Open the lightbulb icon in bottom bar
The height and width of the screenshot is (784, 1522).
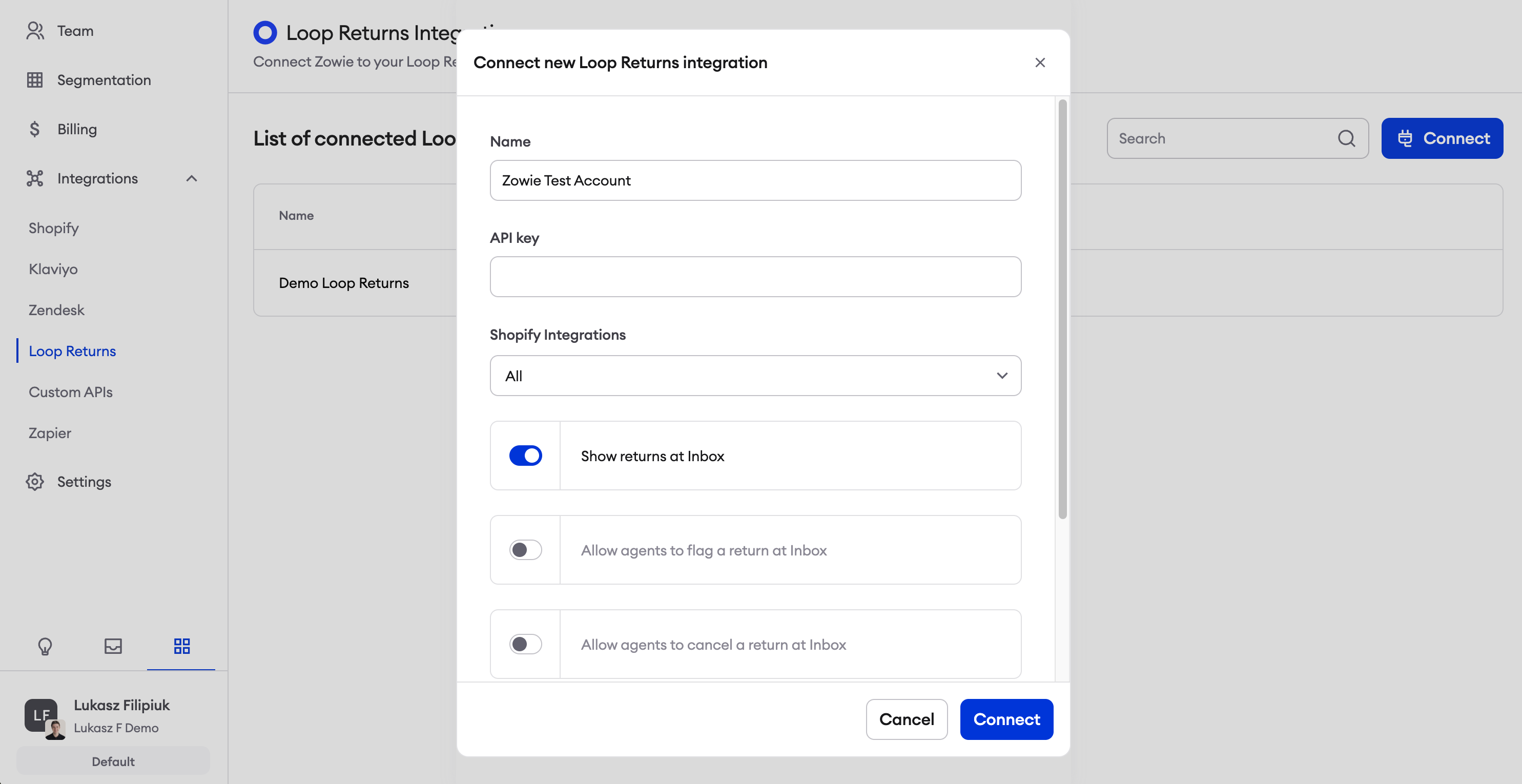[45, 646]
